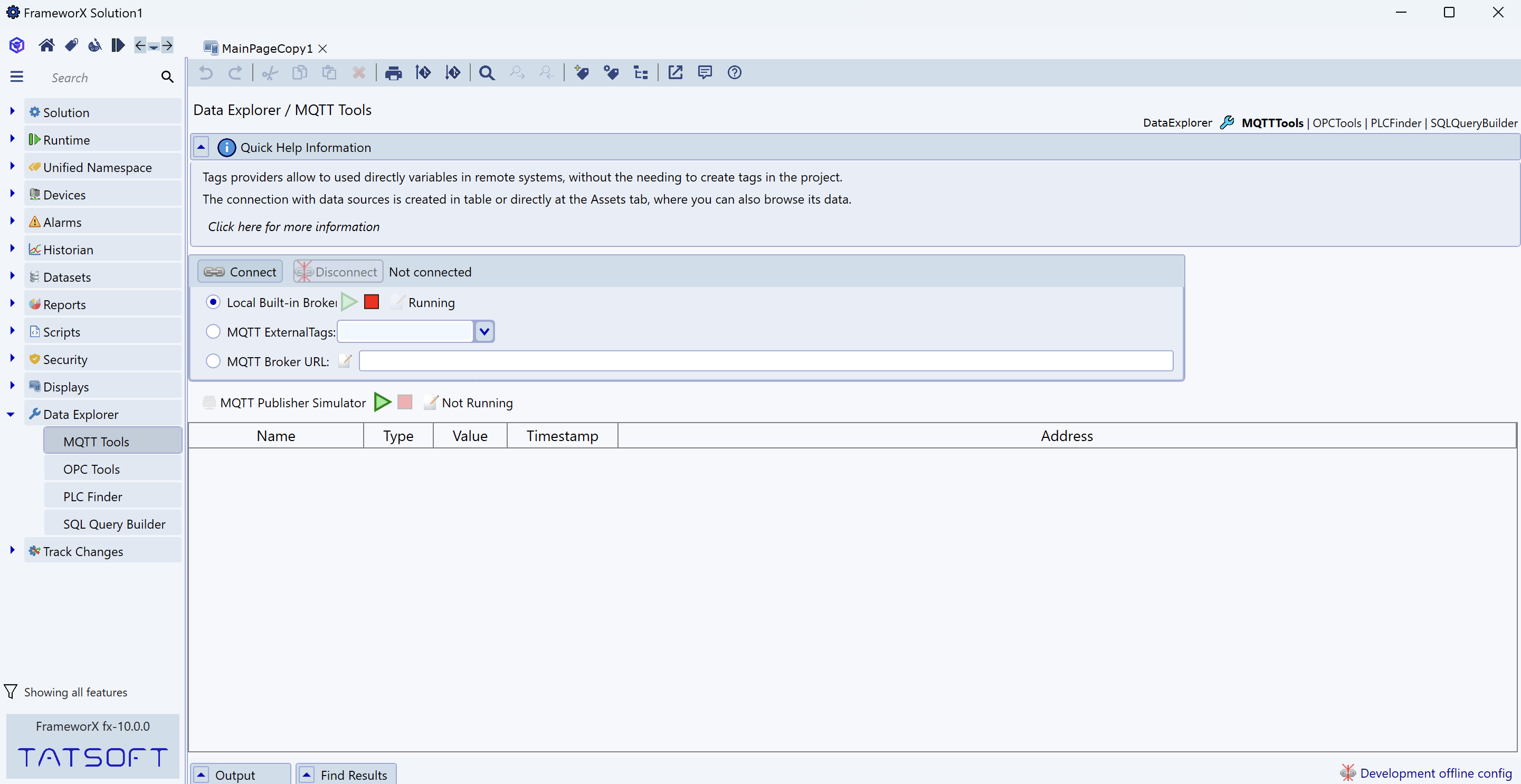Image resolution: width=1521 pixels, height=784 pixels.
Task: Select SQL Query Builder in sidebar
Action: point(113,524)
